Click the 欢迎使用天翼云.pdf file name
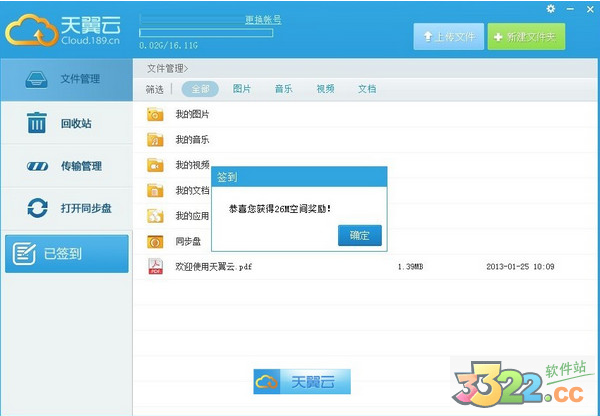This screenshot has width=600, height=416. tap(214, 266)
